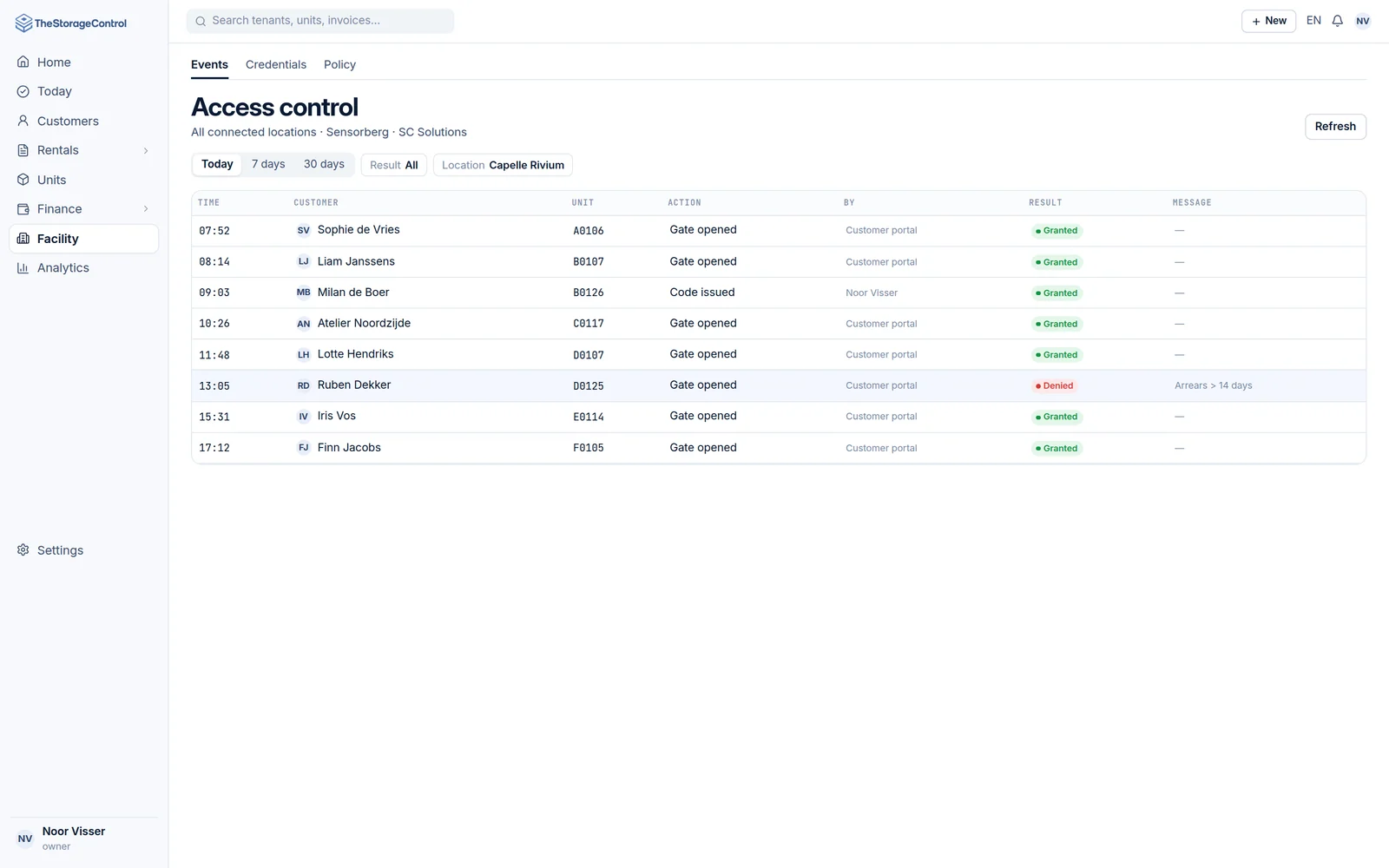This screenshot has height=868, width=1389.
Task: Expand the Rentals submenu chevron
Action: tap(146, 151)
